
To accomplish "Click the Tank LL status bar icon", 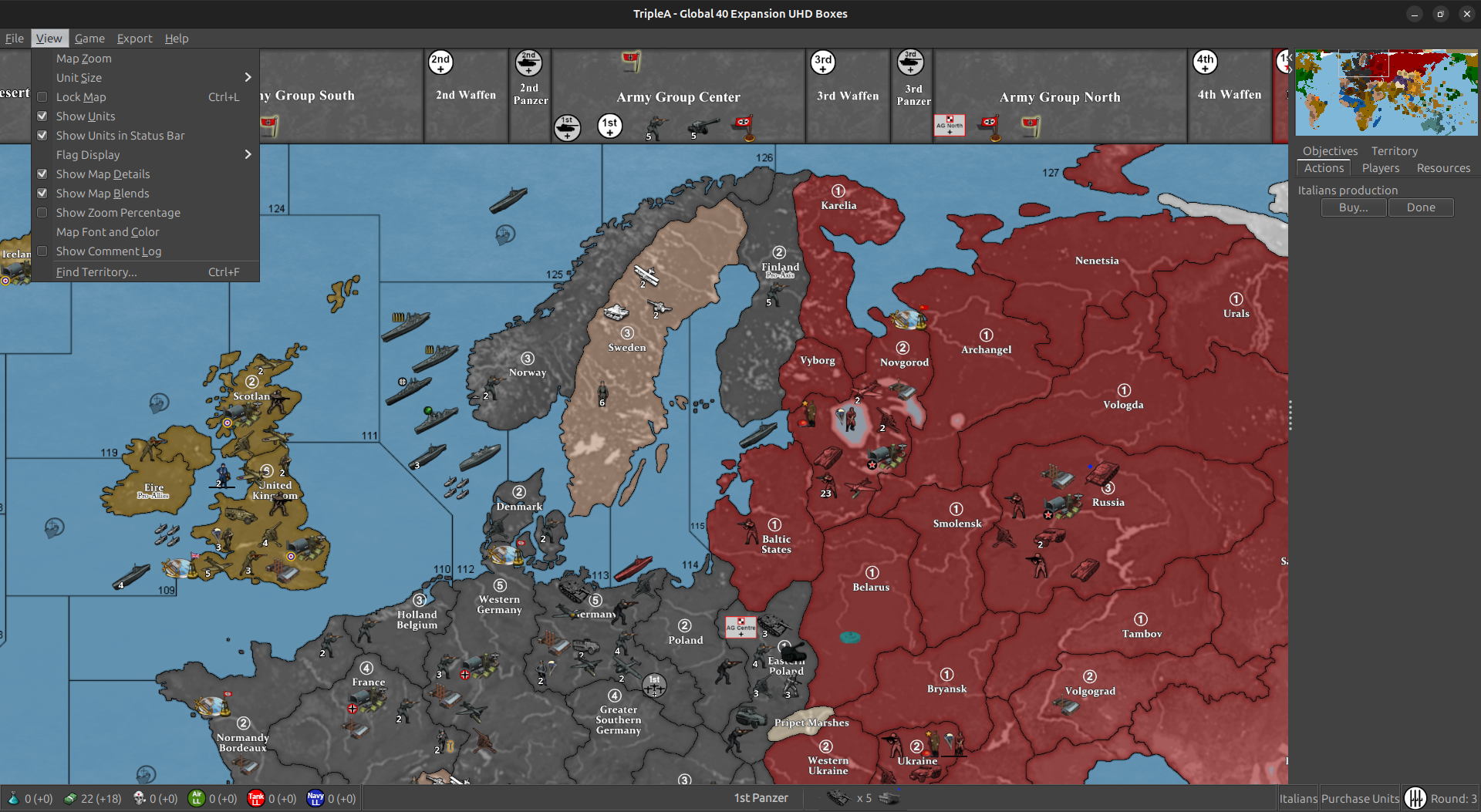I will [x=255, y=798].
